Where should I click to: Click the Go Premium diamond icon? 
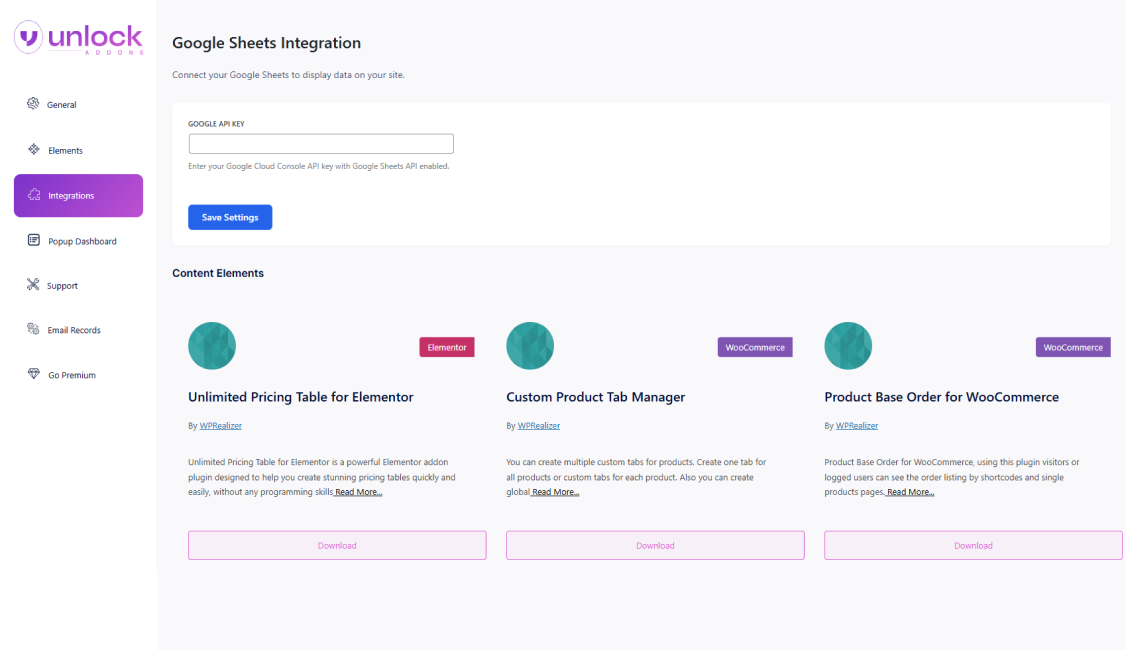(34, 375)
